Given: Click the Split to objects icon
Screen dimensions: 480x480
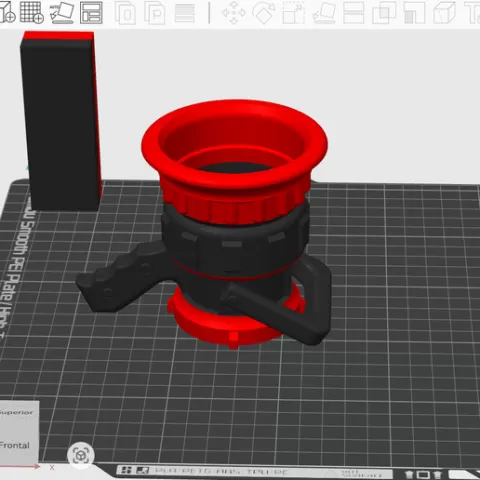Looking at the screenshot, I should click(x=125, y=13).
